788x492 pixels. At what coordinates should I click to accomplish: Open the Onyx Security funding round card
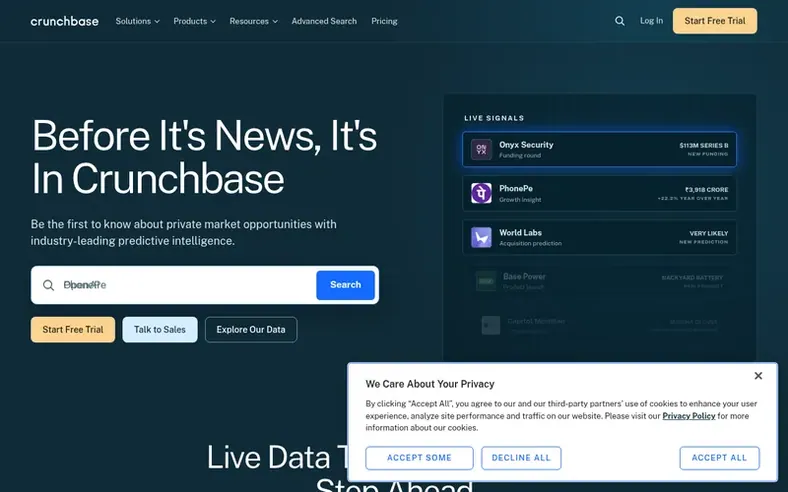tap(599, 149)
